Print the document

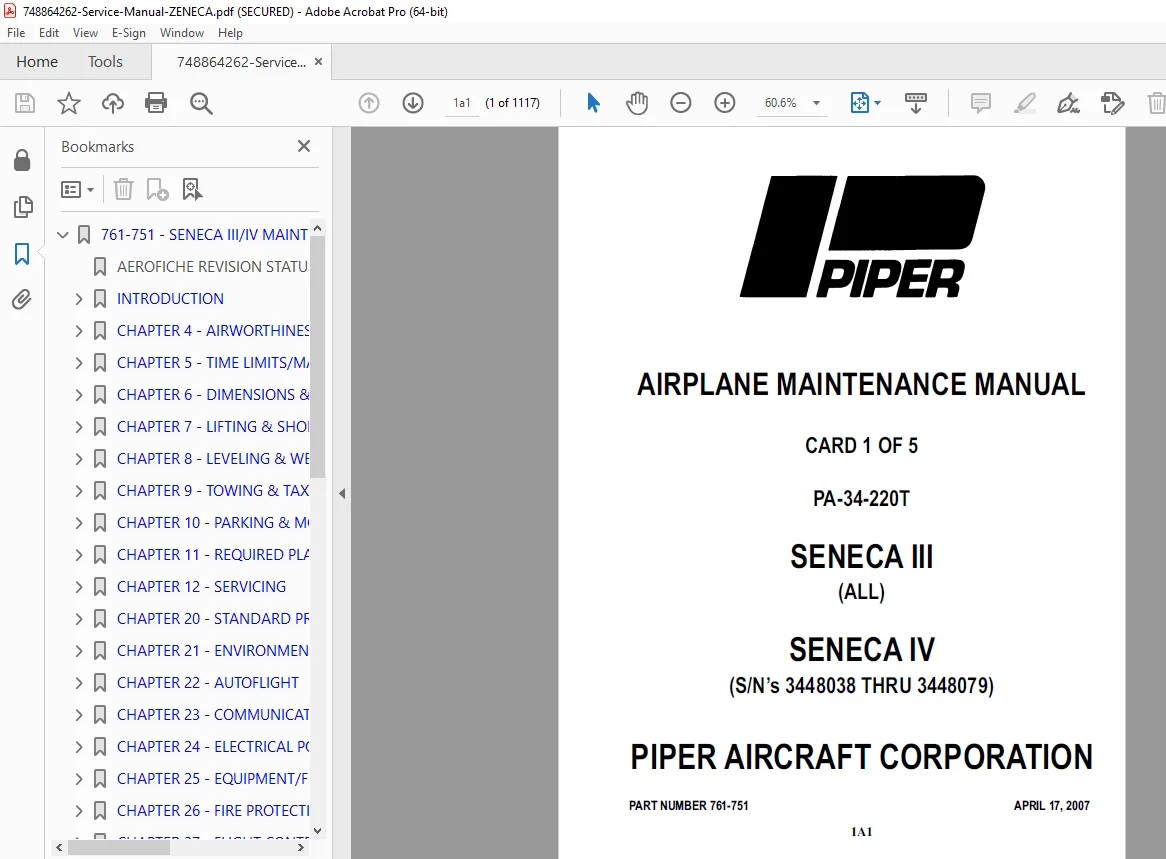coord(156,103)
